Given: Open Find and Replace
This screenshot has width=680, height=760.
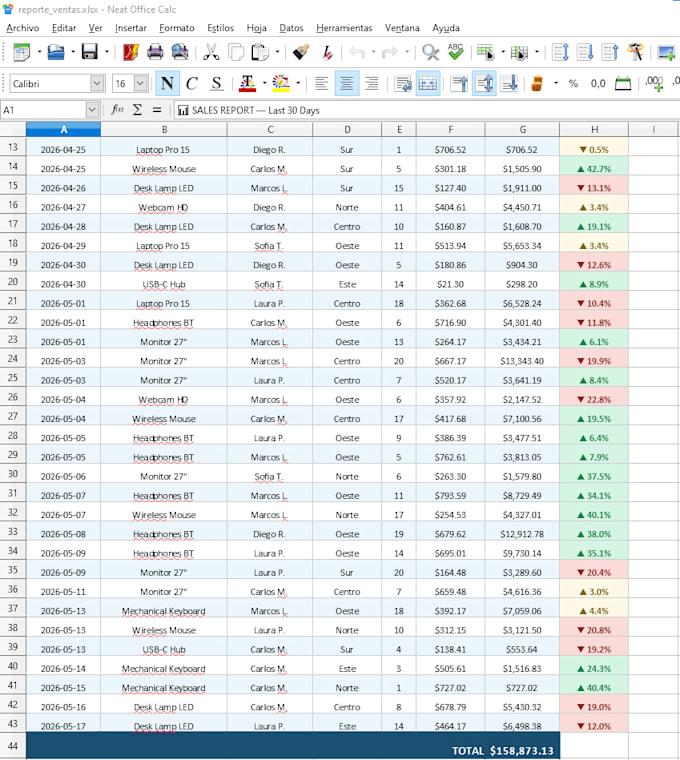Looking at the screenshot, I should point(430,52).
